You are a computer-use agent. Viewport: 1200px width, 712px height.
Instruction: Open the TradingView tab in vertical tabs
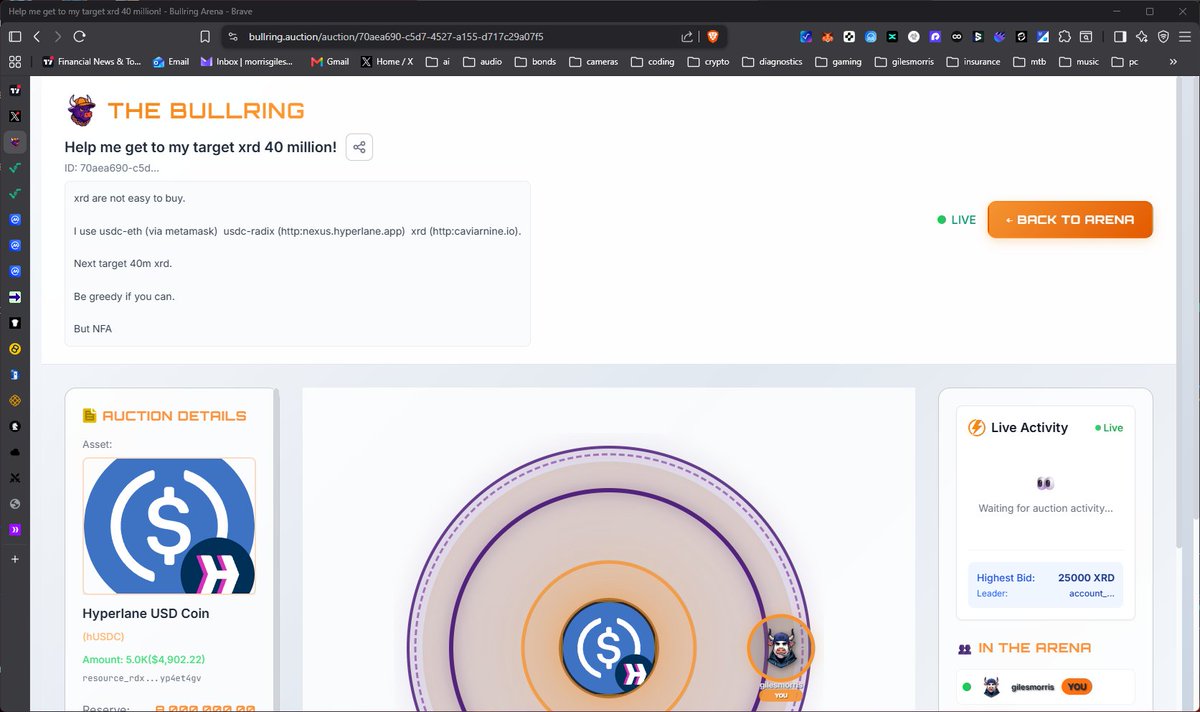point(15,90)
